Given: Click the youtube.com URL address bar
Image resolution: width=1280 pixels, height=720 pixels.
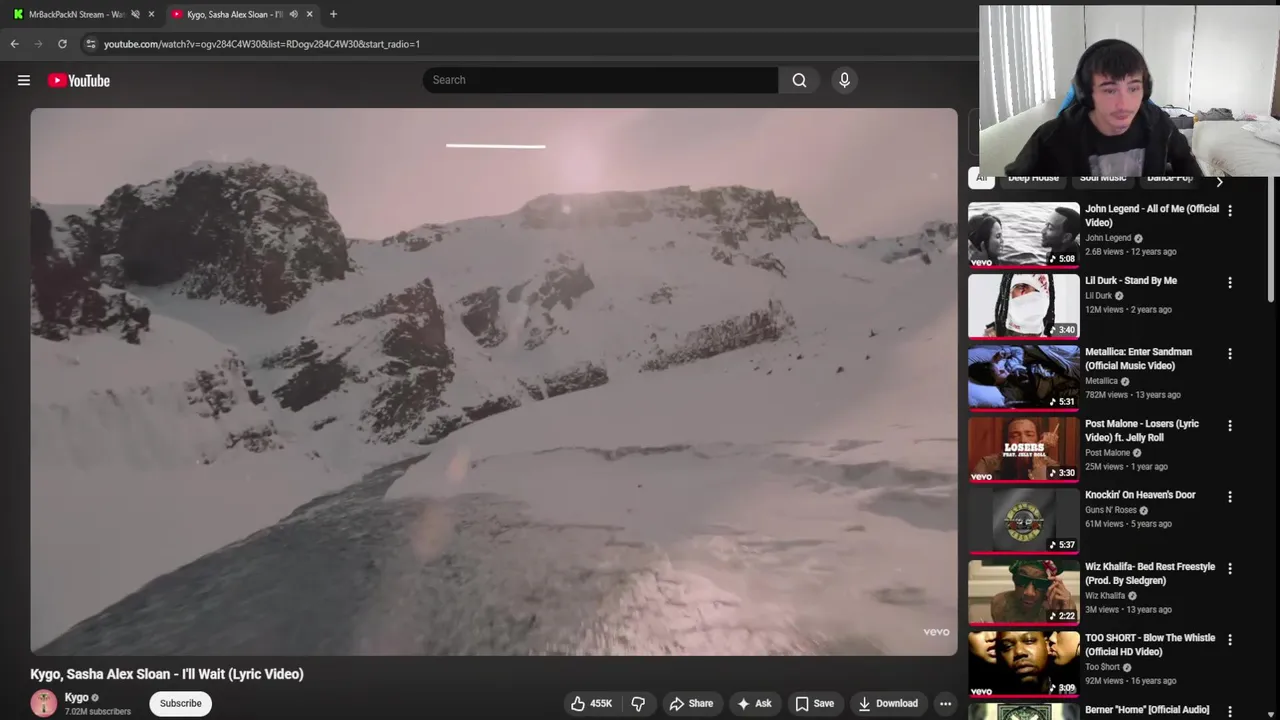Looking at the screenshot, I should pyautogui.click(x=262, y=44).
